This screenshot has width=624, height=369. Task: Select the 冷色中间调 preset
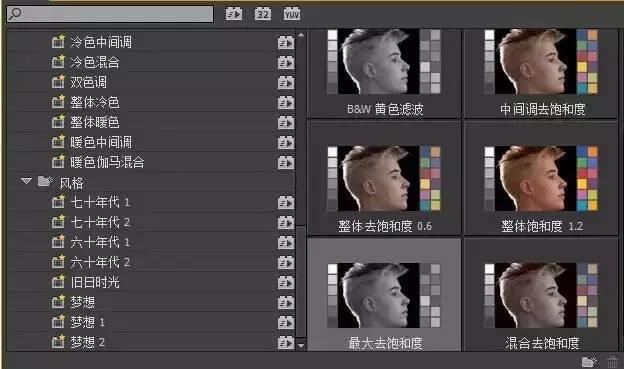coord(101,42)
